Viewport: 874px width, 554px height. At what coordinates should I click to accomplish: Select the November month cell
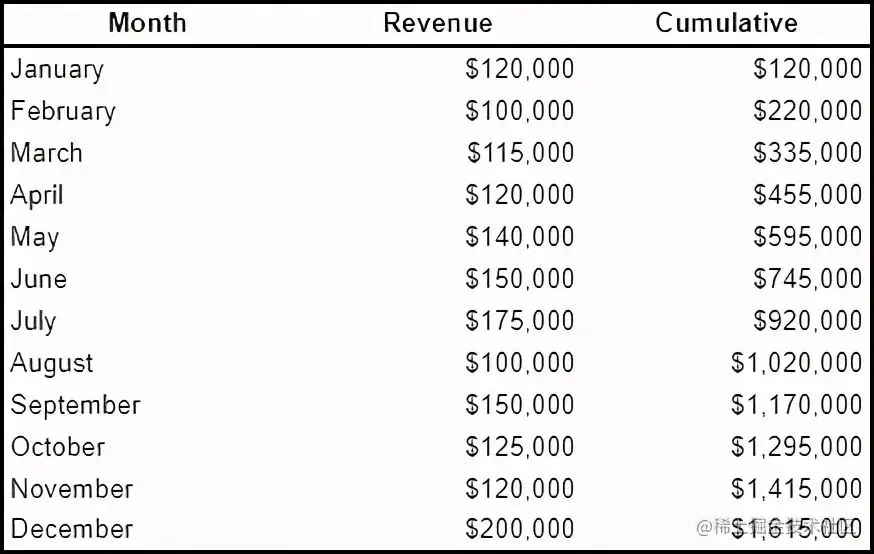(x=72, y=489)
